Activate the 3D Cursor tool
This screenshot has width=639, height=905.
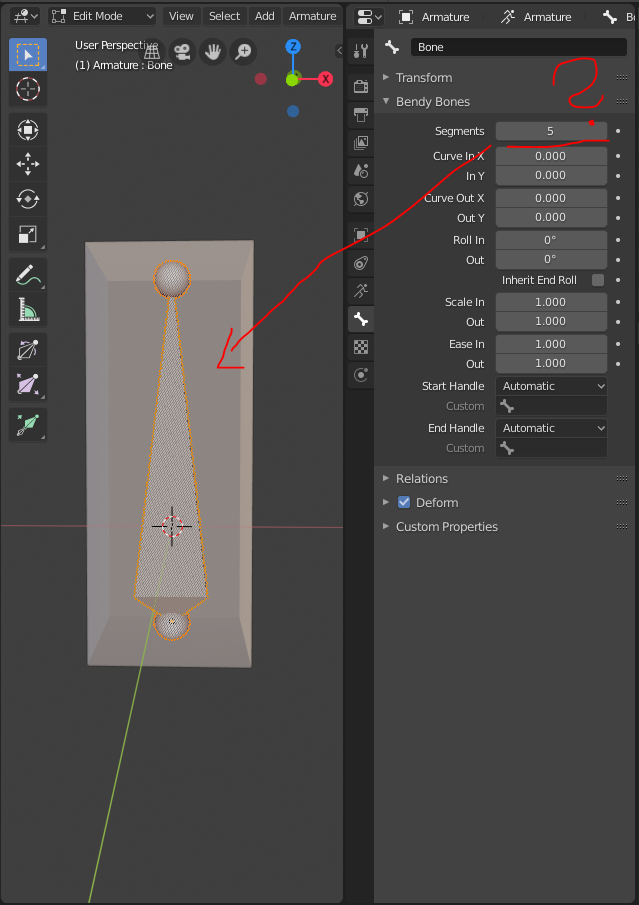[x=28, y=89]
